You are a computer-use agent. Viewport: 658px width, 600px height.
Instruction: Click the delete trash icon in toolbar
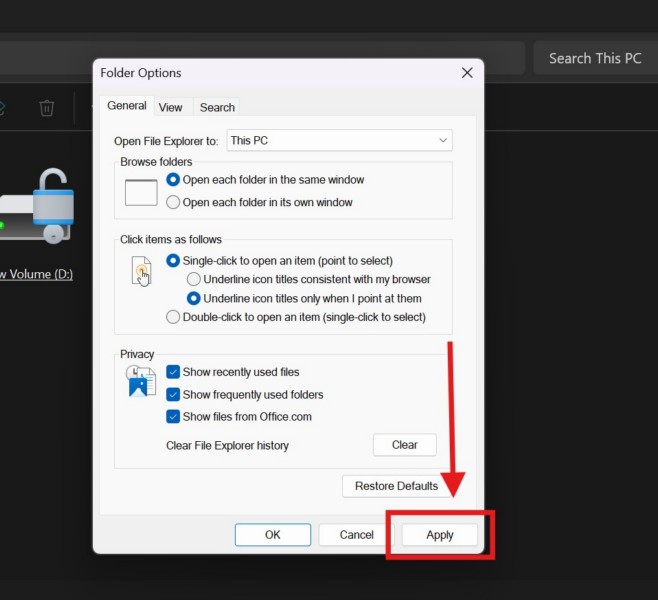[x=47, y=107]
